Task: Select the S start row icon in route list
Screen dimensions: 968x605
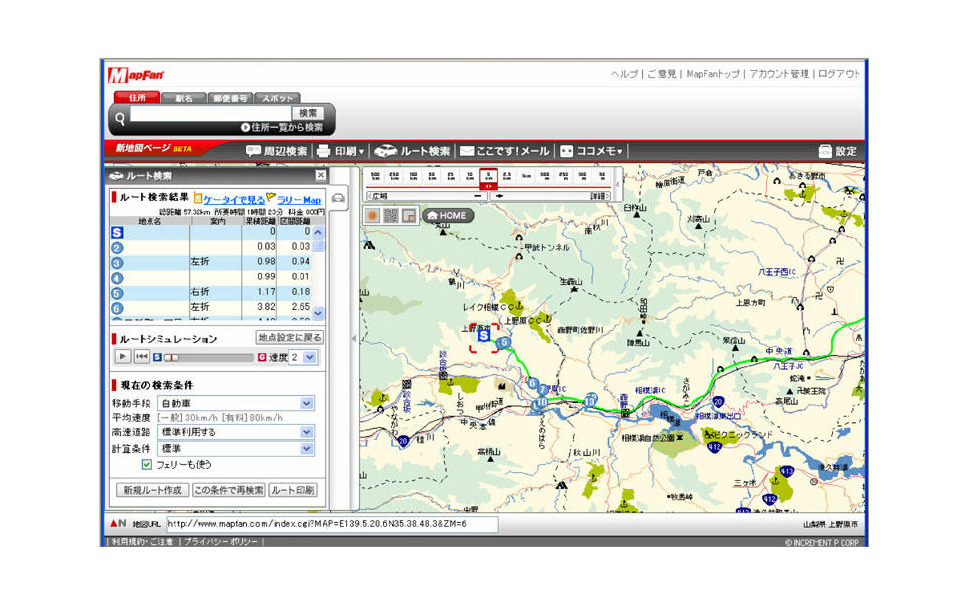Action: point(117,233)
